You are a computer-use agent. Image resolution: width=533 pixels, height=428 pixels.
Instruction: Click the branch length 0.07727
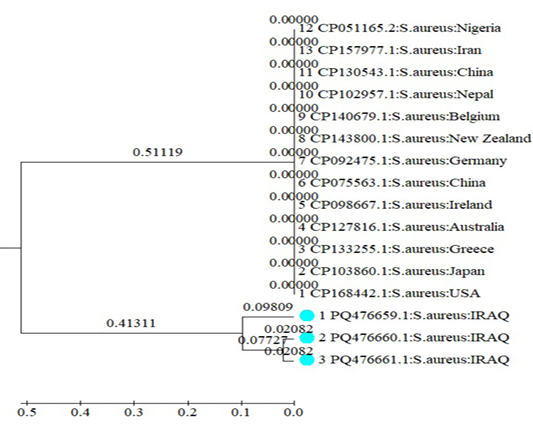tap(262, 340)
